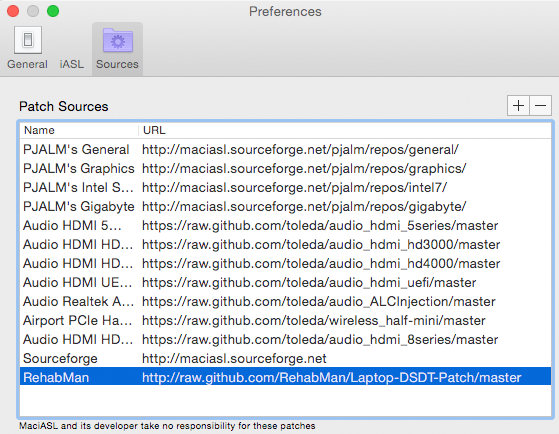Click the pjalm/repos/intel7/ URL cell
Screen dimensions: 559x434
pos(294,187)
